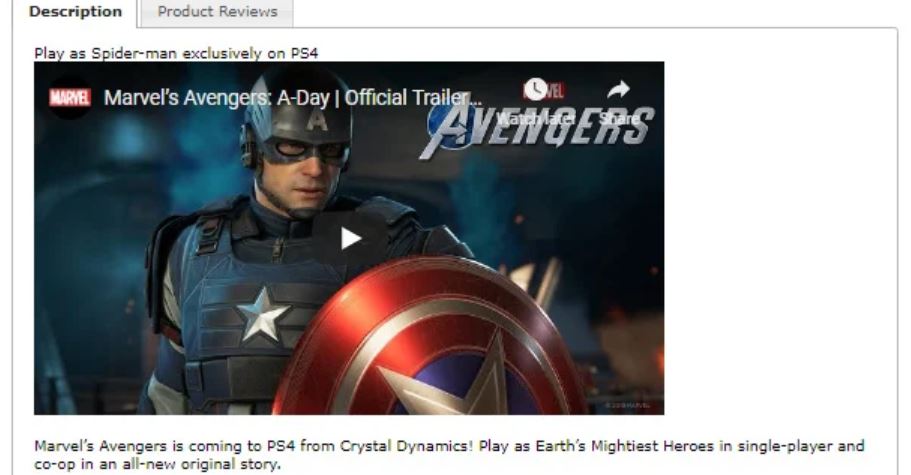This screenshot has height=475, width=911.
Task: Click the "A" emblem on the helmet
Action: pyautogui.click(x=317, y=121)
